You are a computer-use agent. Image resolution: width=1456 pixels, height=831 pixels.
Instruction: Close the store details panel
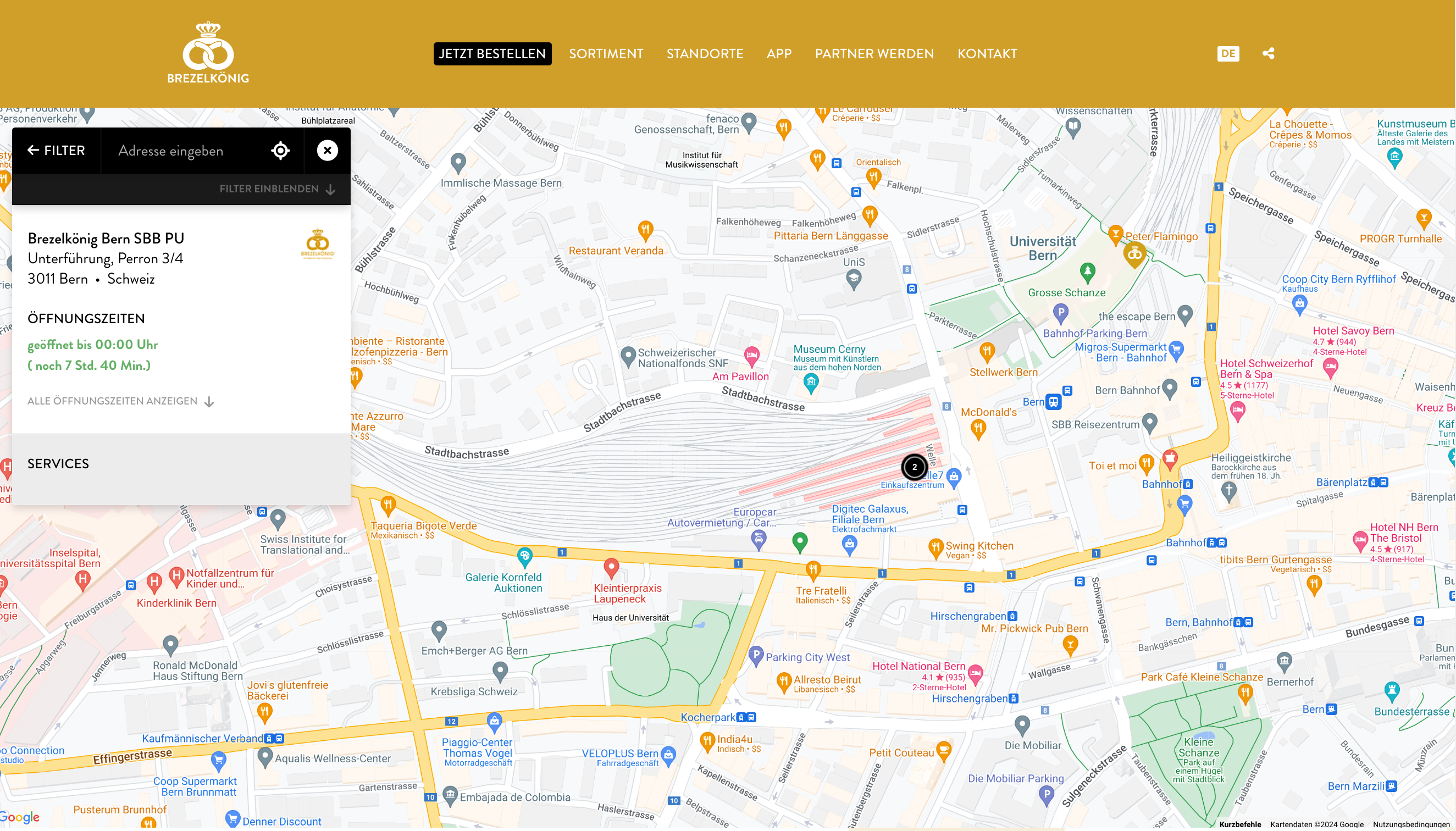327,151
